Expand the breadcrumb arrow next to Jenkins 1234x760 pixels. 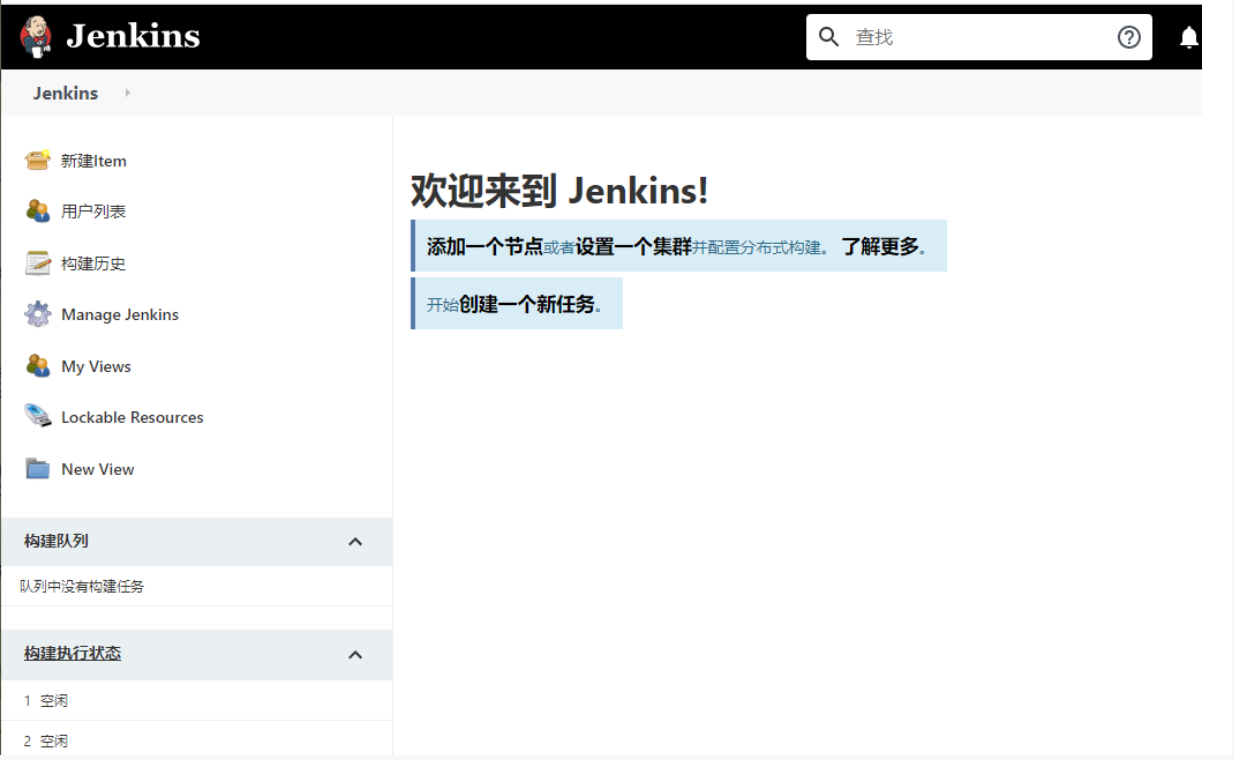point(127,93)
